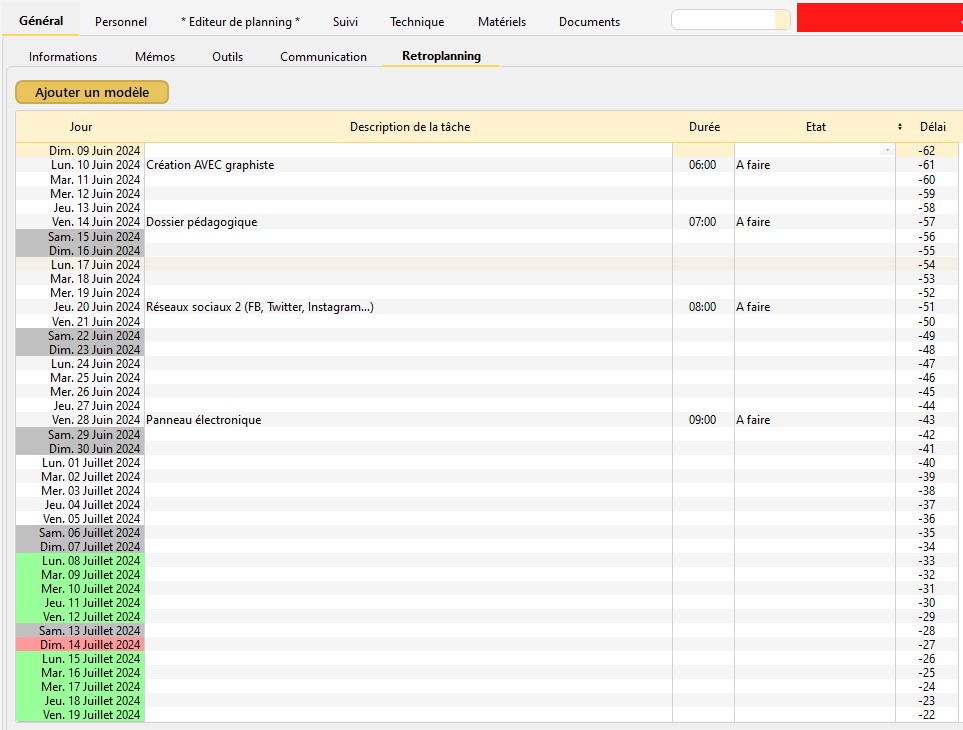Switch to the Informations sub-tab
963x730 pixels.
pos(63,57)
